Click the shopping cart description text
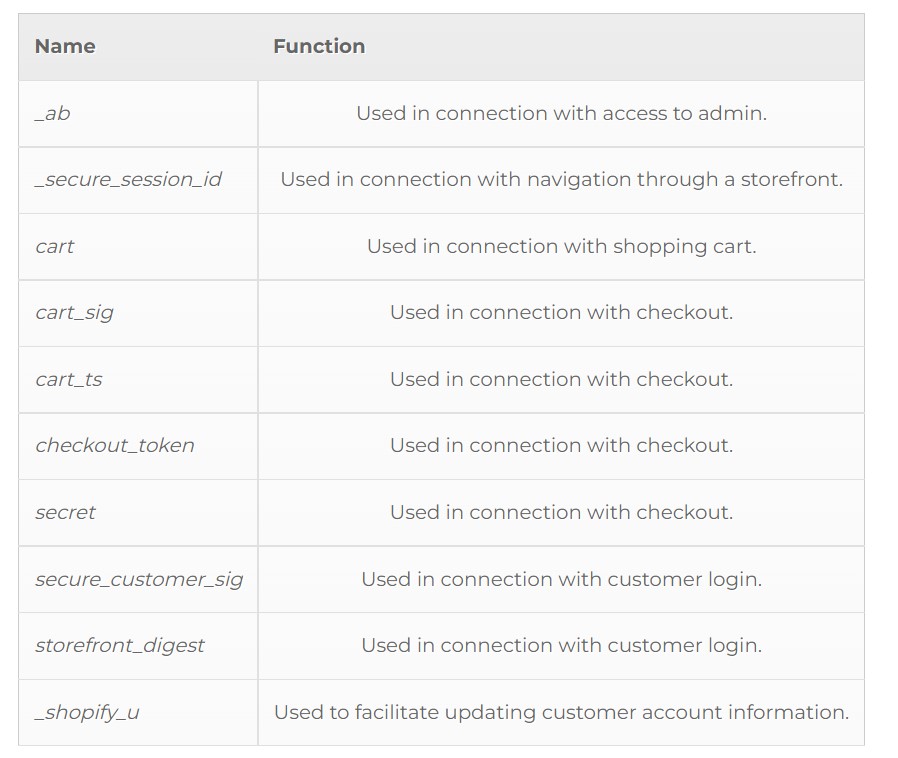Screen dimensions: 898x758 pos(561,247)
